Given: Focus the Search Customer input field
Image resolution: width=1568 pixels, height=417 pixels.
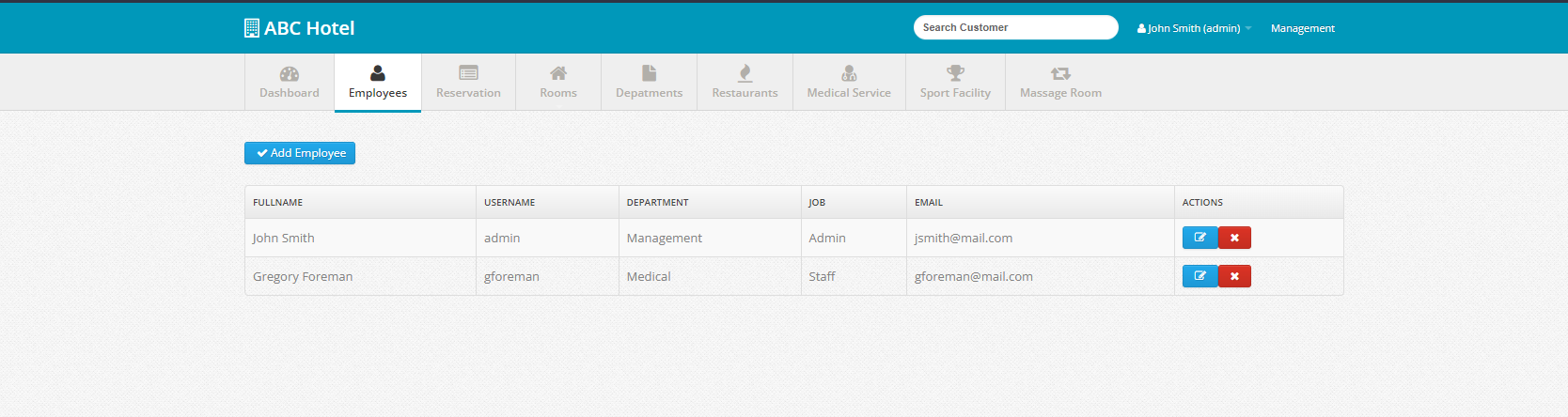Looking at the screenshot, I should coord(1016,27).
